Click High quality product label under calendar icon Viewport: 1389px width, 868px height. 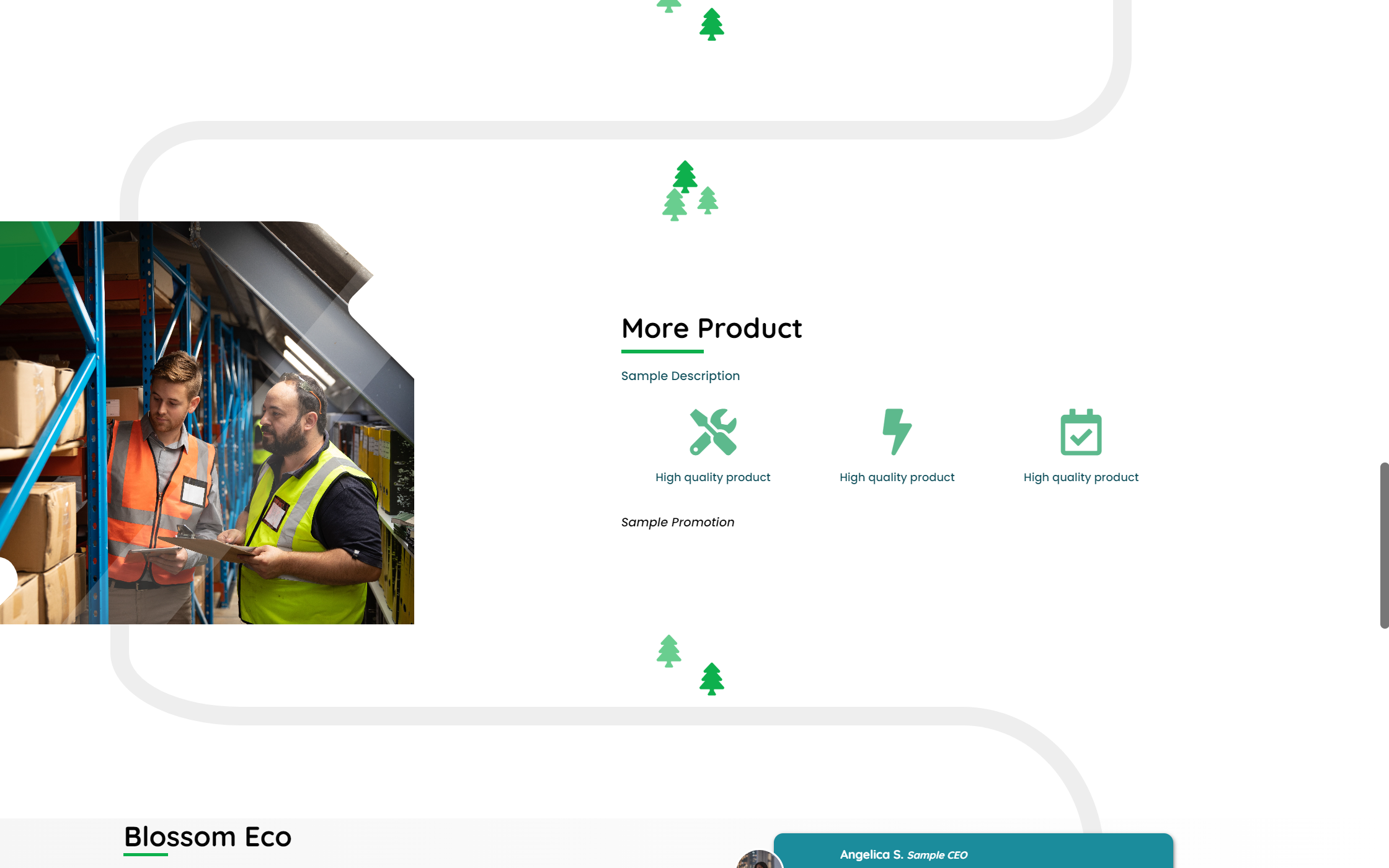[1081, 477]
